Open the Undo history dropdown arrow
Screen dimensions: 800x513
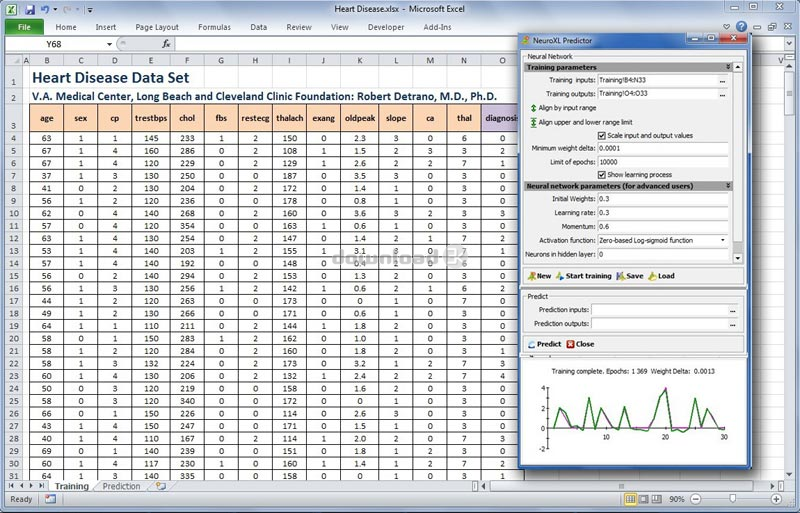[x=55, y=10]
